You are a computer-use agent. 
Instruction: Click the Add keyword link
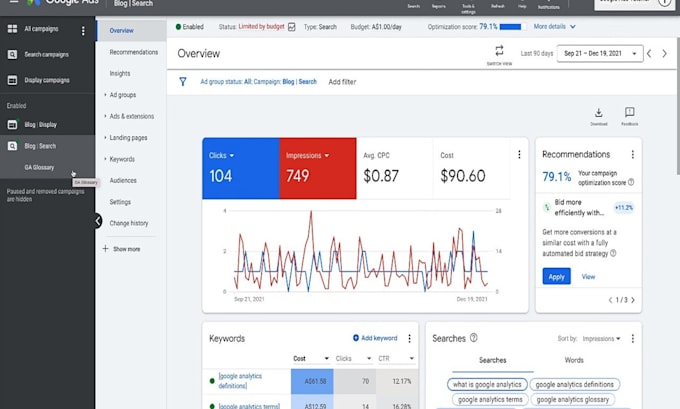point(375,338)
